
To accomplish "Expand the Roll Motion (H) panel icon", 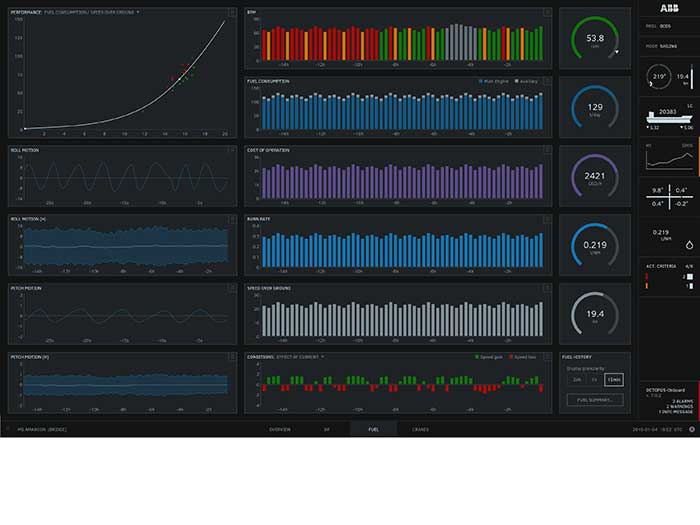I will [x=232, y=219].
